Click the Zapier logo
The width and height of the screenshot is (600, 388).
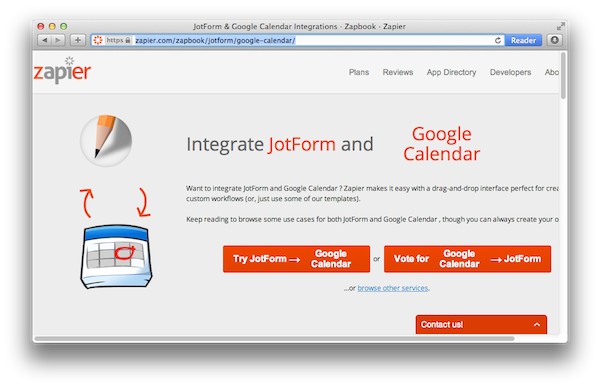[x=62, y=70]
